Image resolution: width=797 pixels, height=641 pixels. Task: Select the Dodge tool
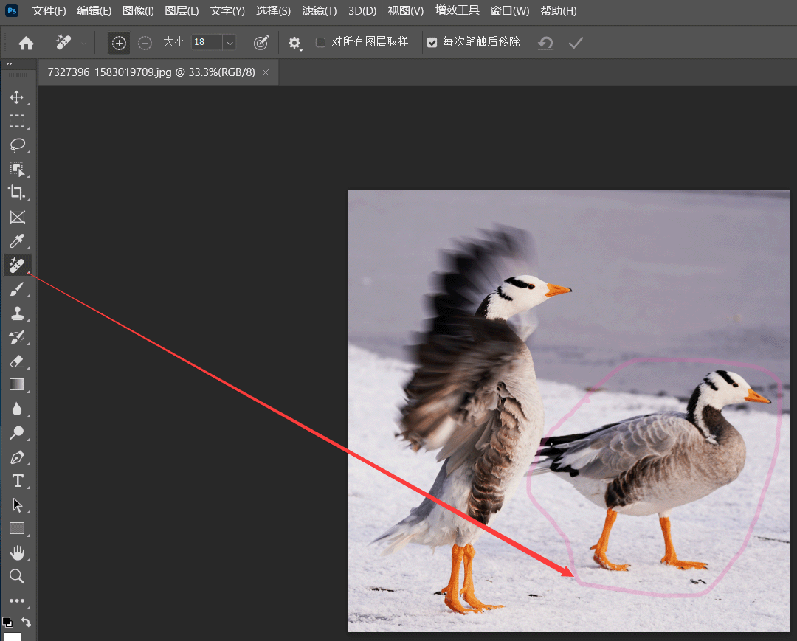click(17, 433)
